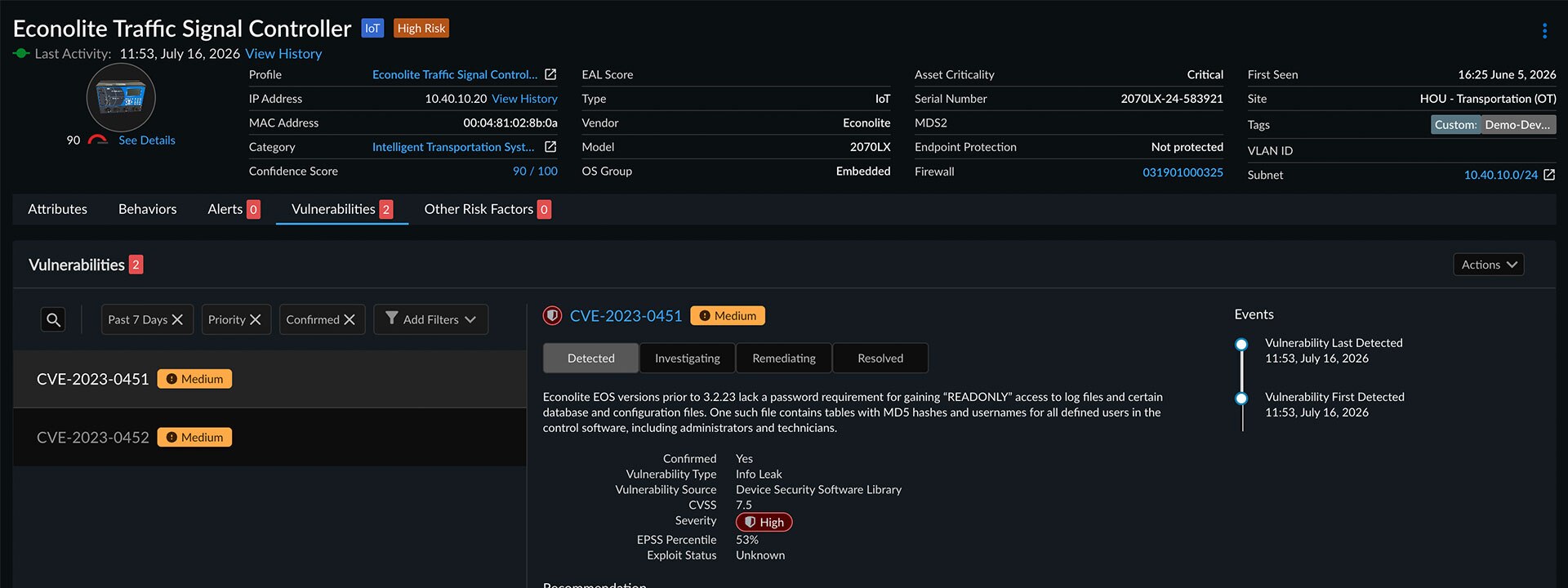
Task: Remove the Priority filter
Action: [x=256, y=319]
